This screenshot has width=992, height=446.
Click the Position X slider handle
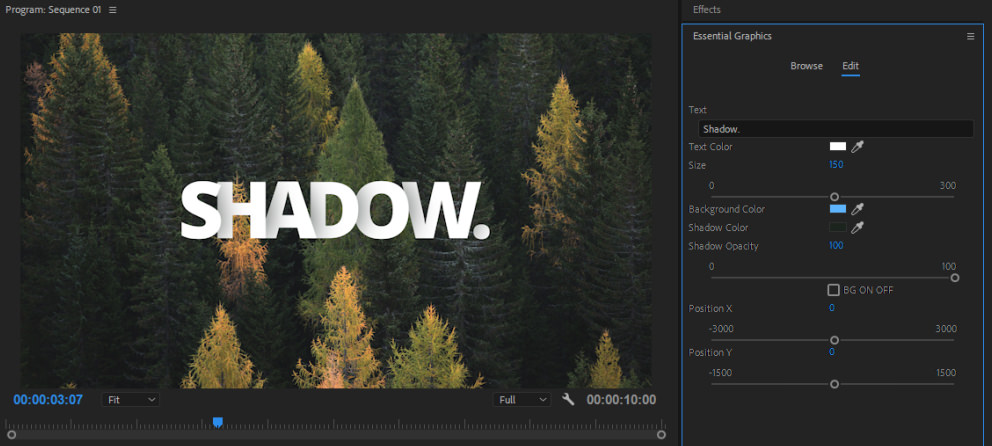834,340
